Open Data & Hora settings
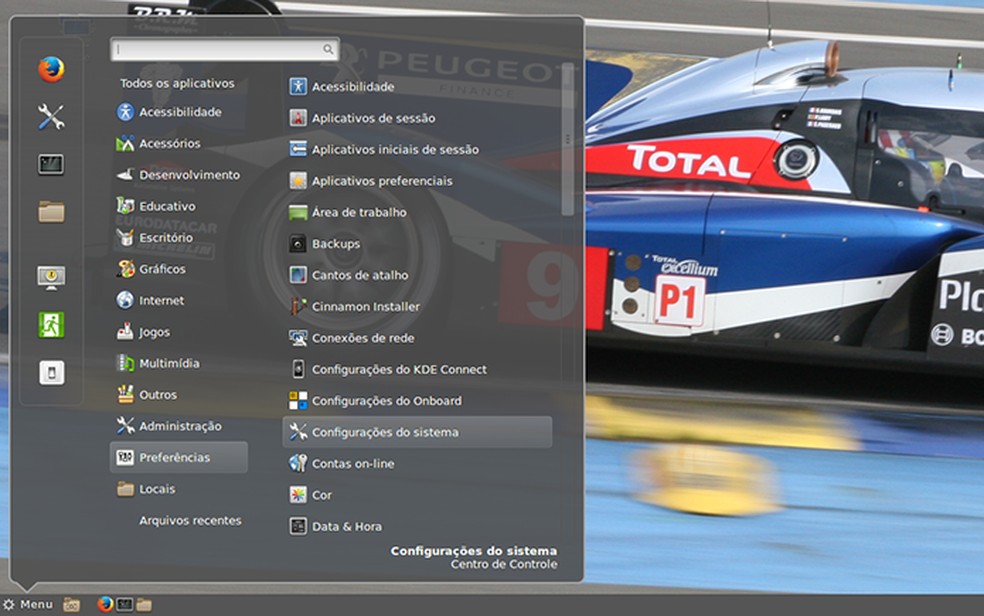 (346, 526)
